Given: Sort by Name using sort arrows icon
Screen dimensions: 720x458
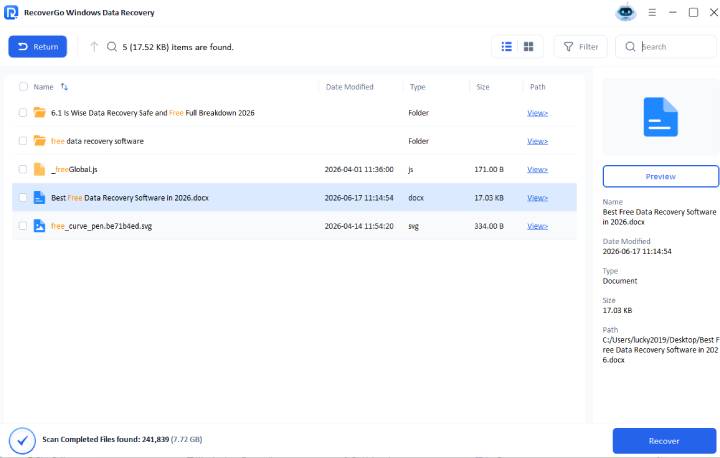Looking at the screenshot, I should [x=64, y=86].
